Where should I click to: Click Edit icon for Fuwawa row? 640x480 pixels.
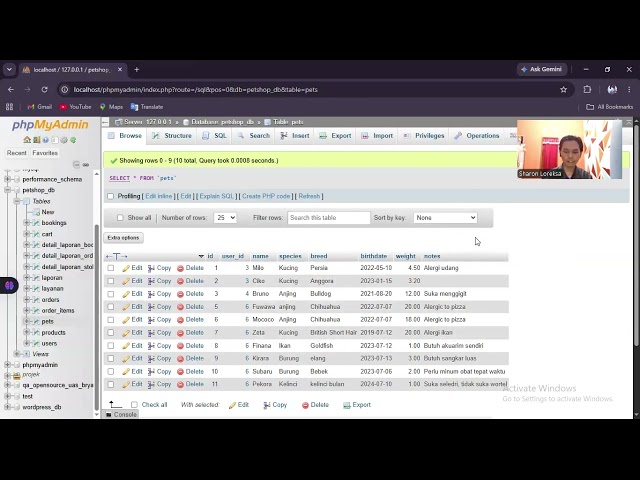coord(126,307)
